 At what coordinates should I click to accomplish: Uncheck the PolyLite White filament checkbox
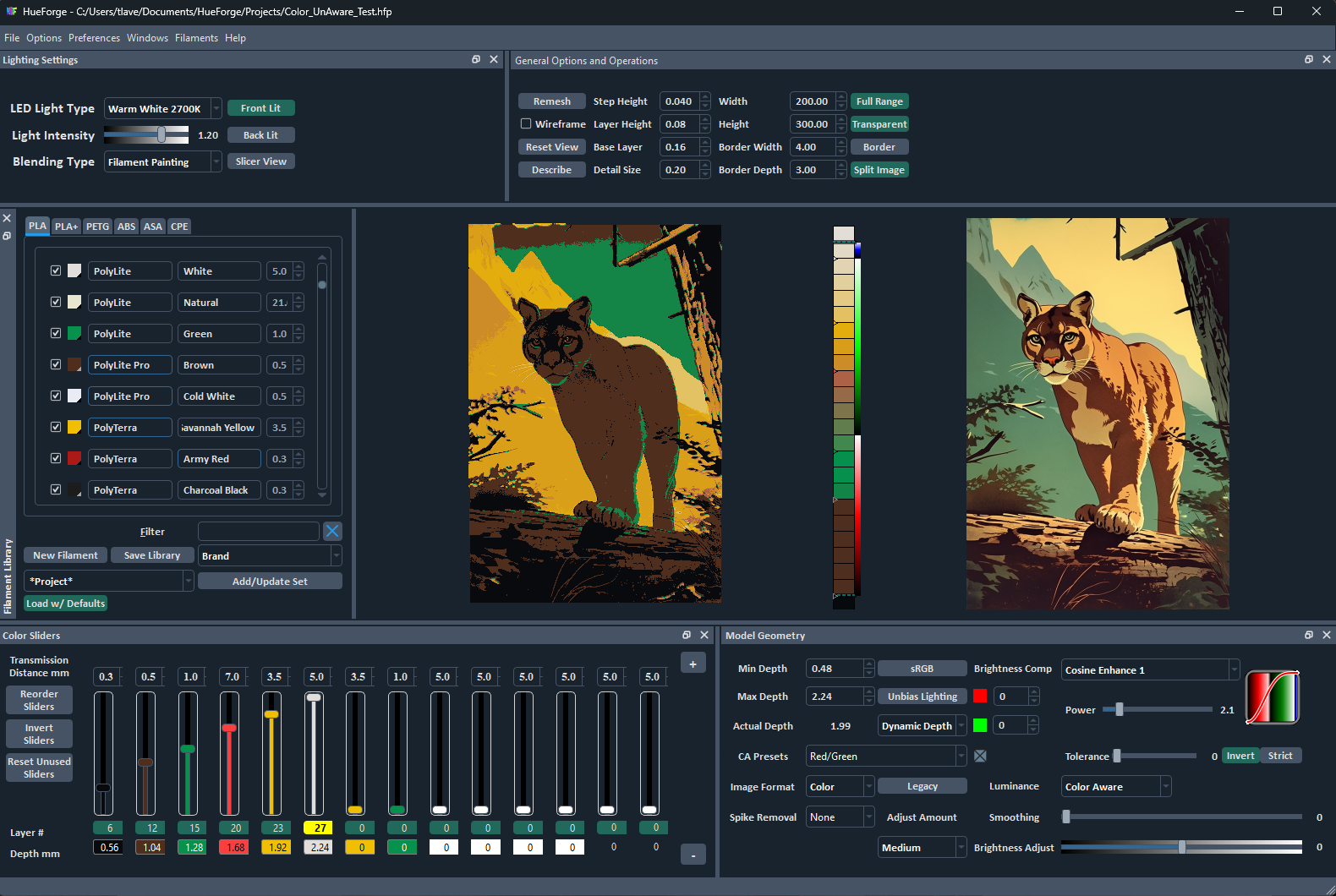(x=56, y=270)
